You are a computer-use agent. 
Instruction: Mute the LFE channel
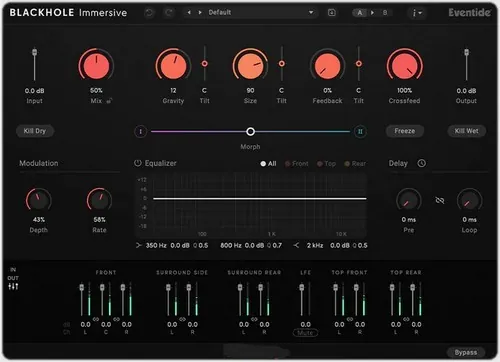[x=305, y=333]
